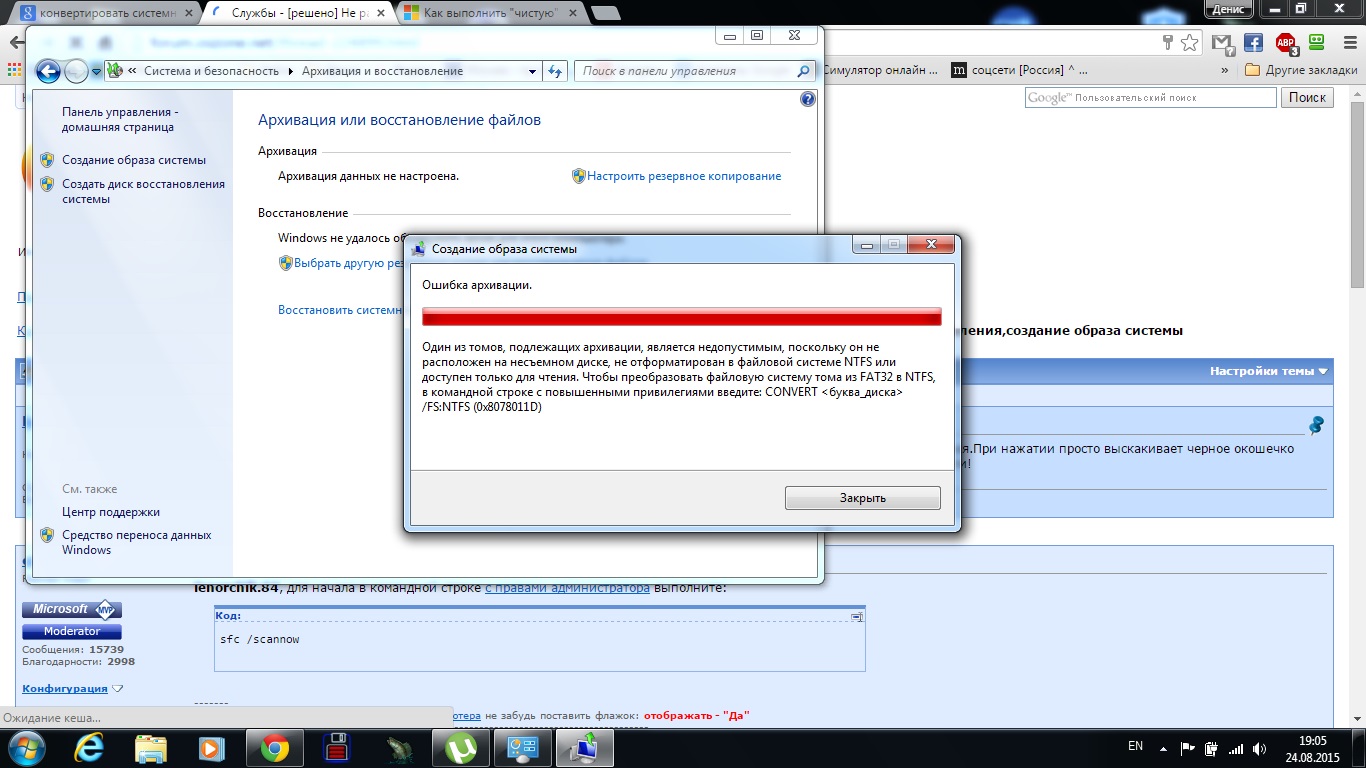Screen dimensions: 1366x768
Task: Click the 'Поиск в панели управления' field
Action: pyautogui.click(x=686, y=71)
